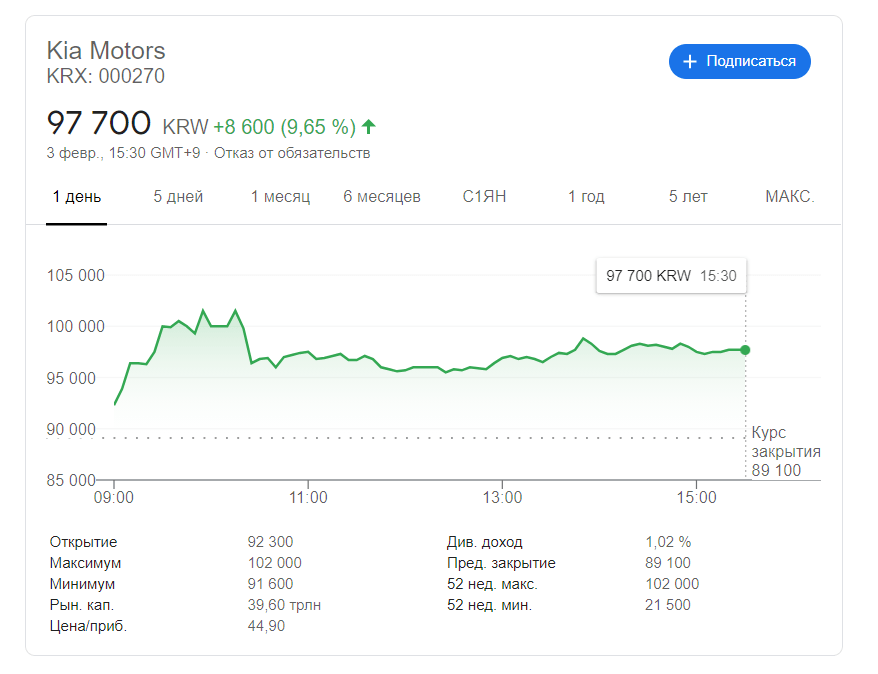878x674 pixels.
Task: Select the 1 день tab
Action: pos(77,196)
